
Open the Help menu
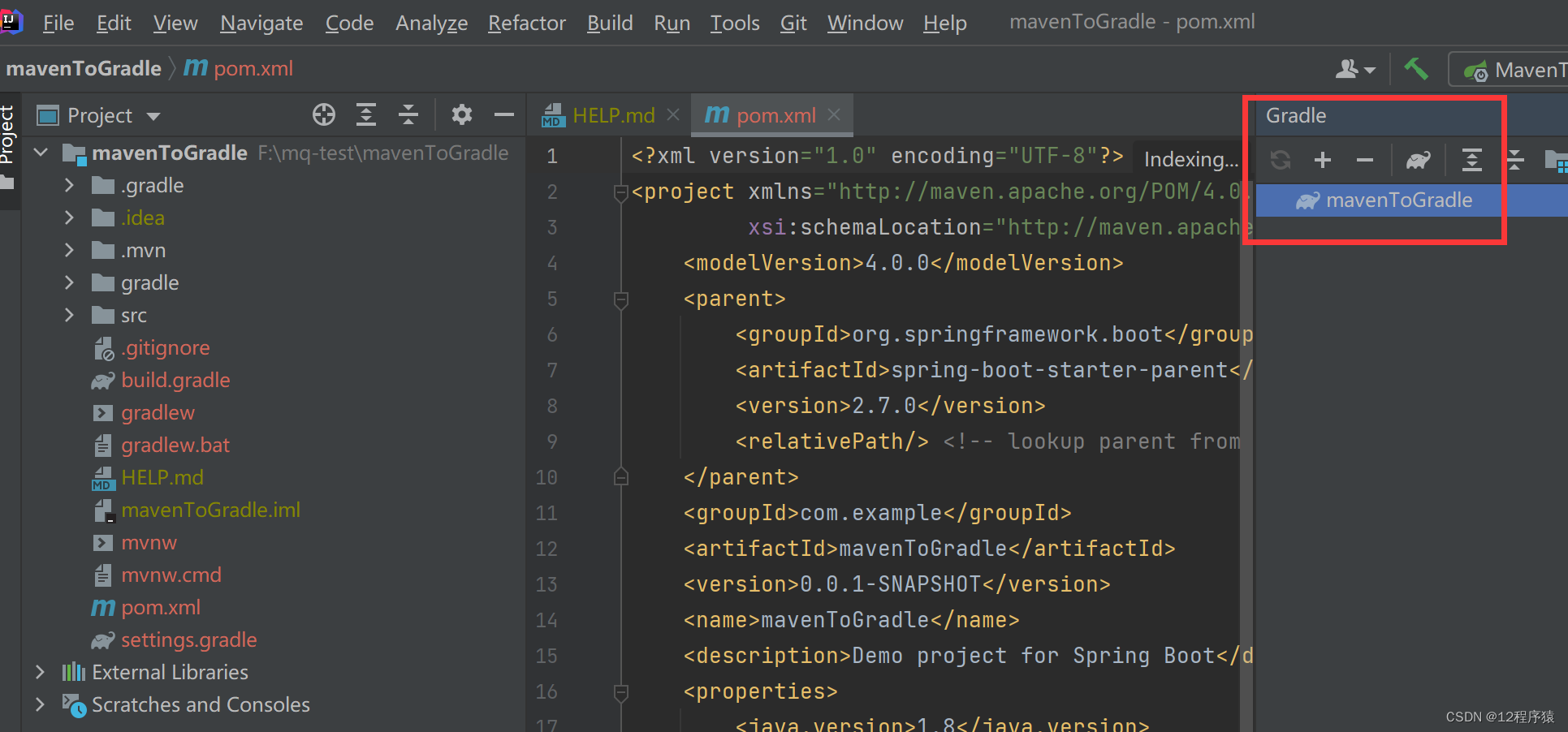coord(945,24)
